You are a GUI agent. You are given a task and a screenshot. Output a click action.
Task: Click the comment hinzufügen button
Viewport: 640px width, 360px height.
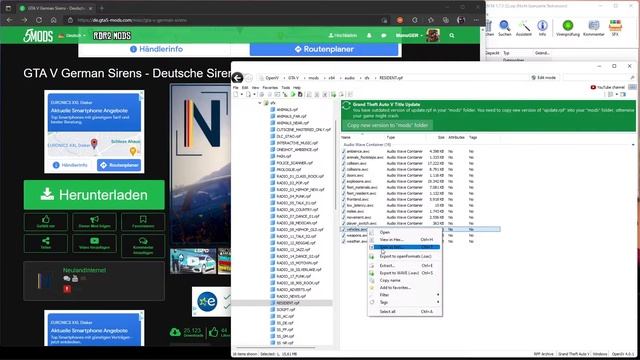pos(143,246)
